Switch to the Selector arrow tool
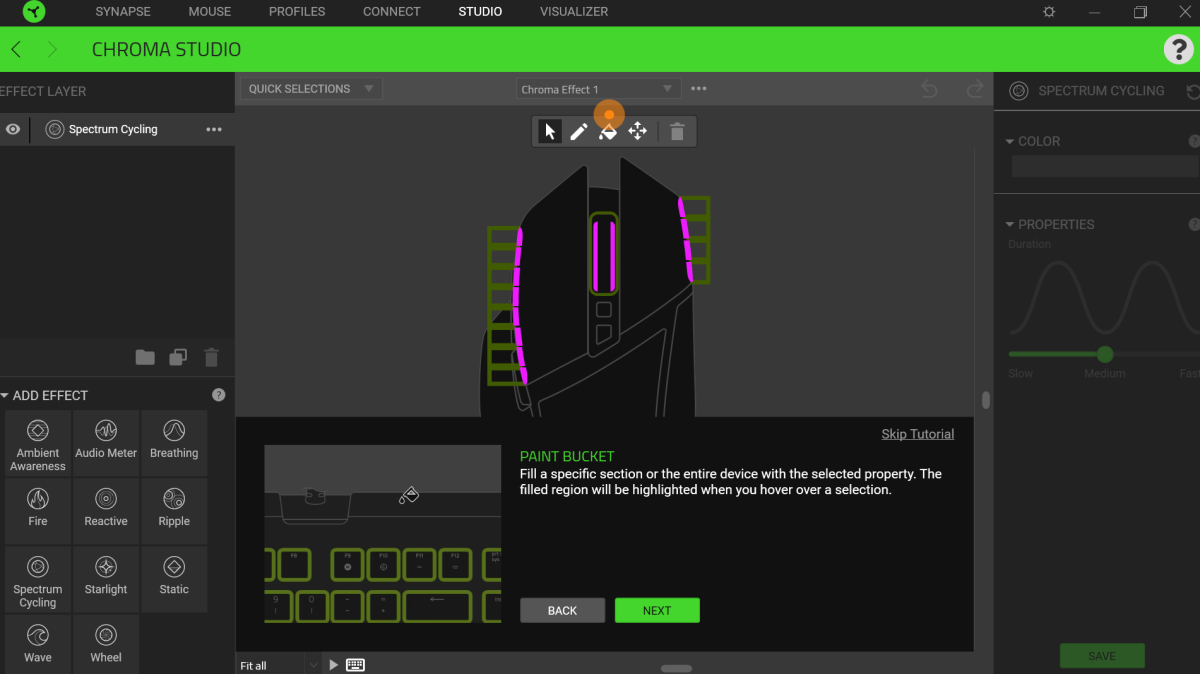 tap(549, 130)
